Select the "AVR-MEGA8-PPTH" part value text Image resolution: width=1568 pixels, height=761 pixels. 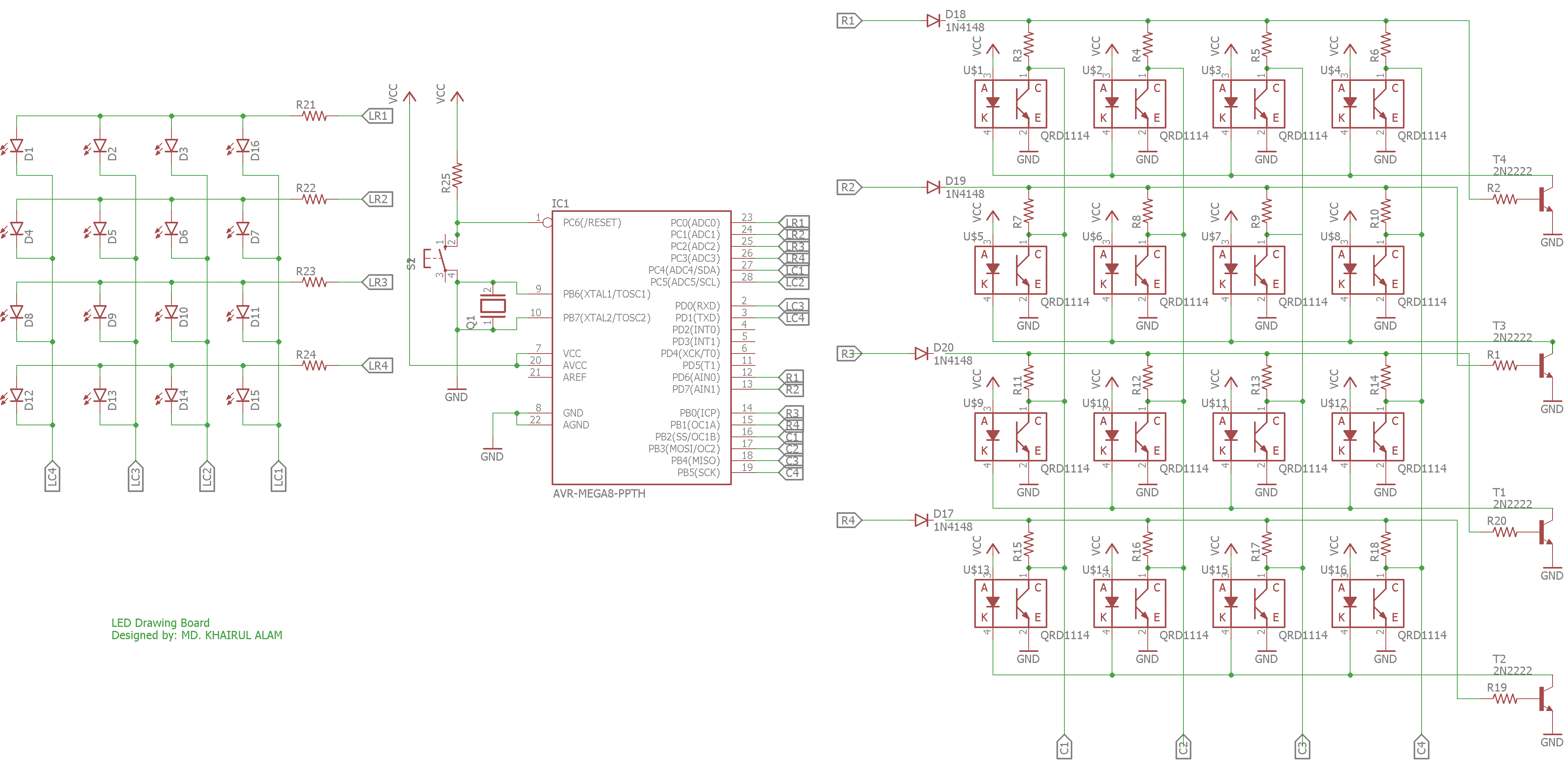tap(599, 493)
